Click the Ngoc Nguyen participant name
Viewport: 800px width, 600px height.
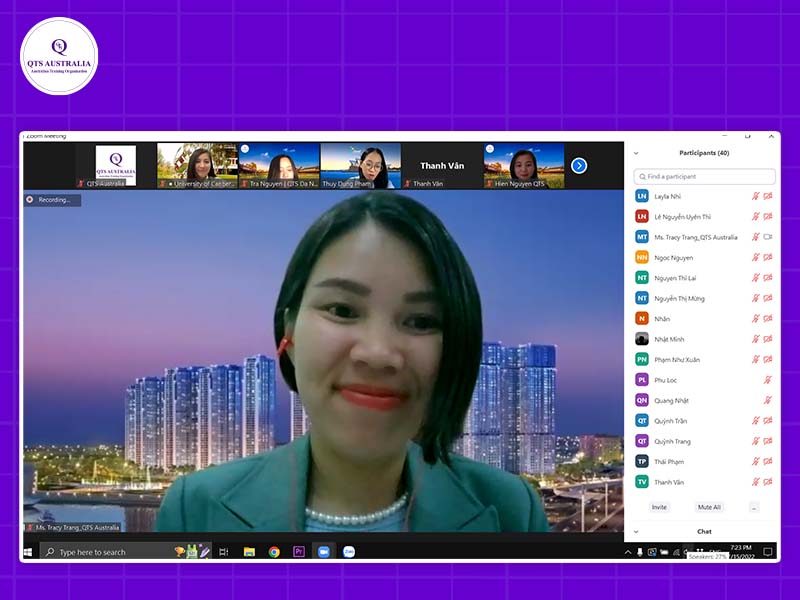point(673,258)
